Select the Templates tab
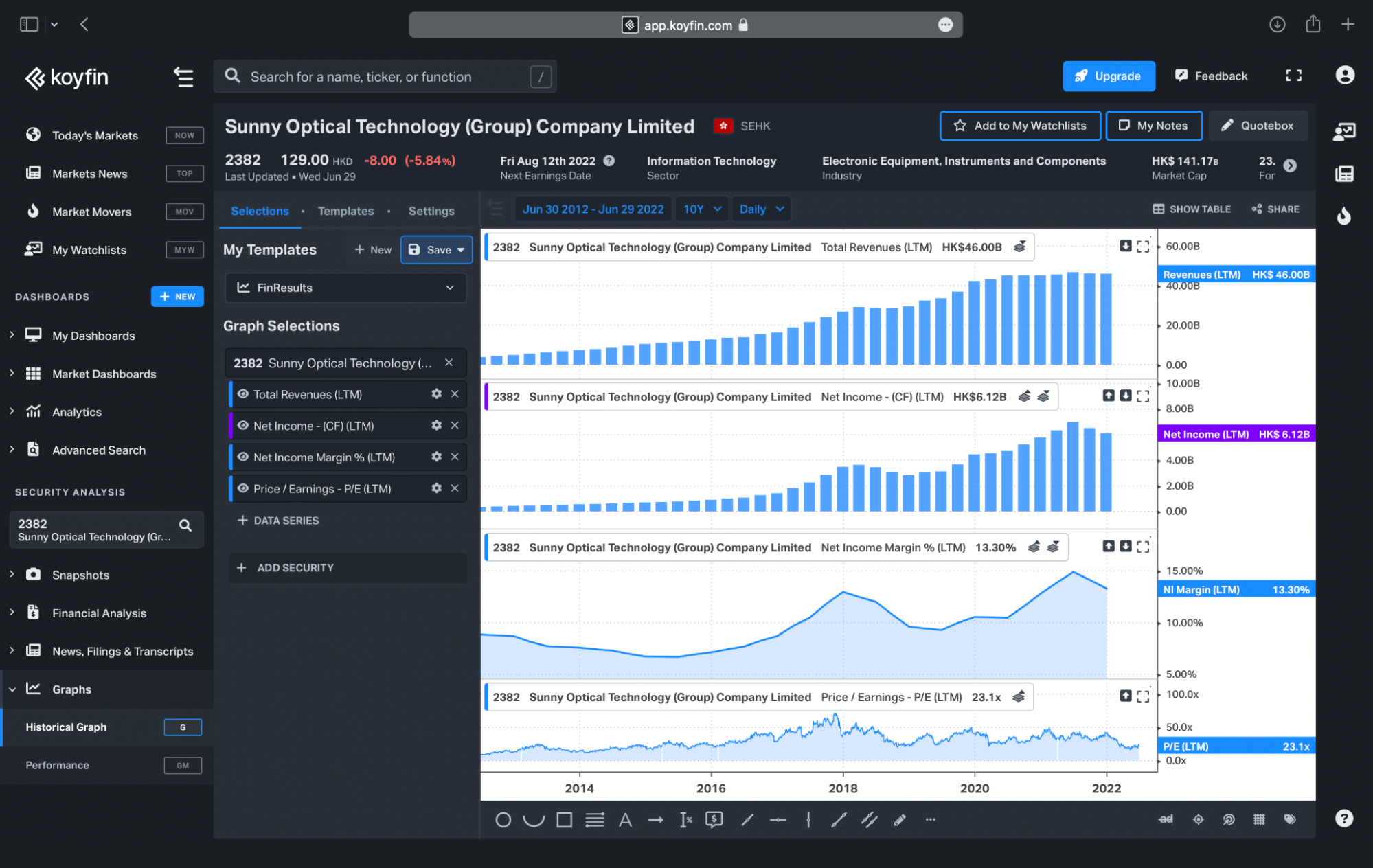 pyautogui.click(x=344, y=210)
